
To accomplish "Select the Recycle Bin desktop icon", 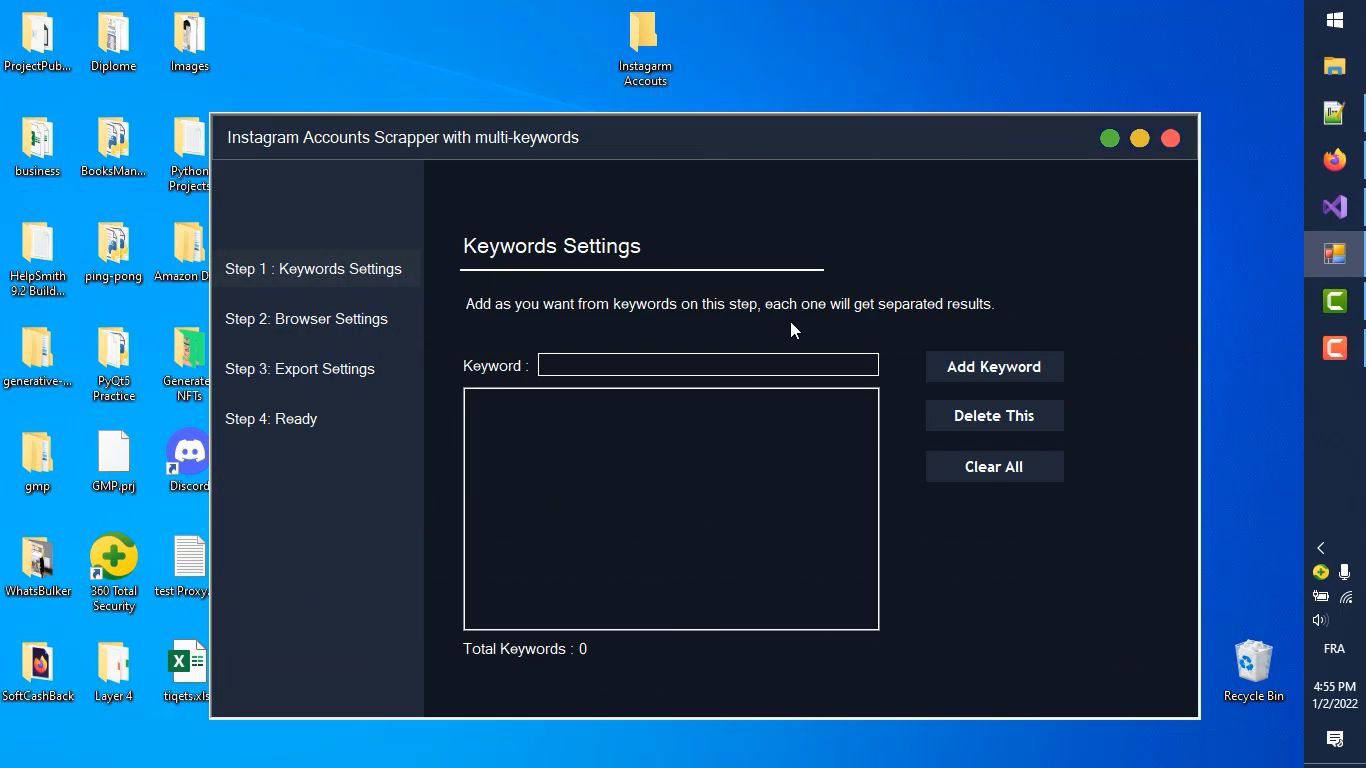I will click(1253, 671).
